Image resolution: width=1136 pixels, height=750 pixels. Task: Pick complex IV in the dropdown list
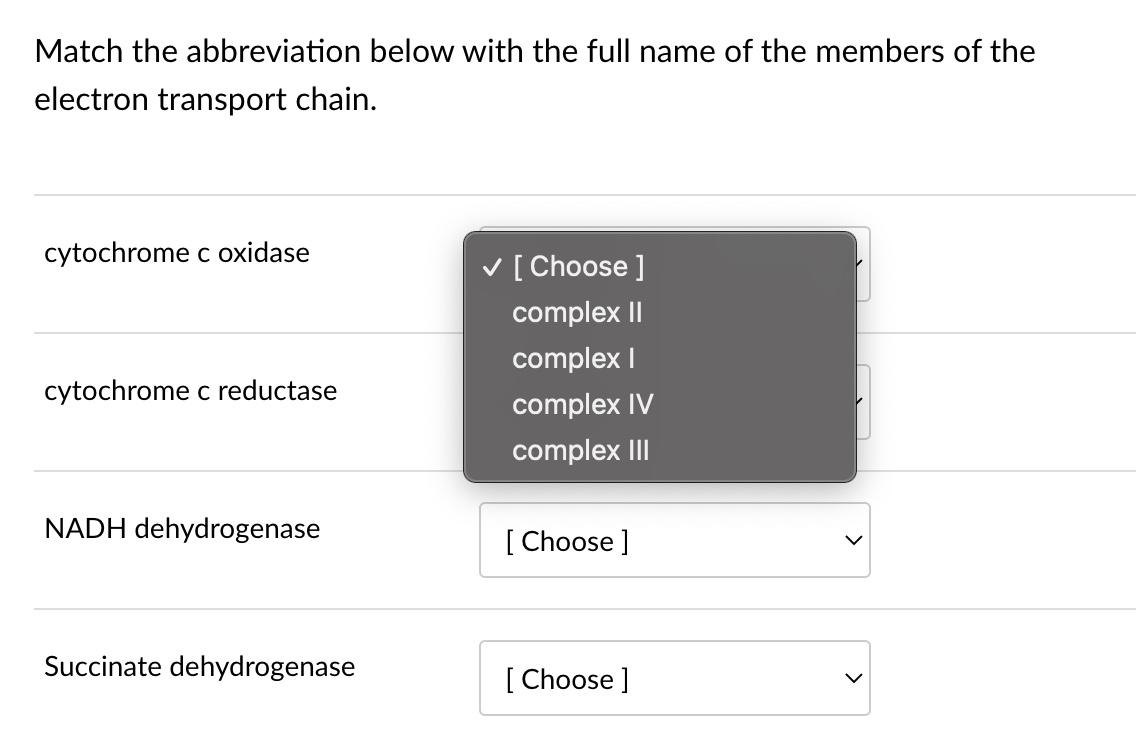point(582,404)
